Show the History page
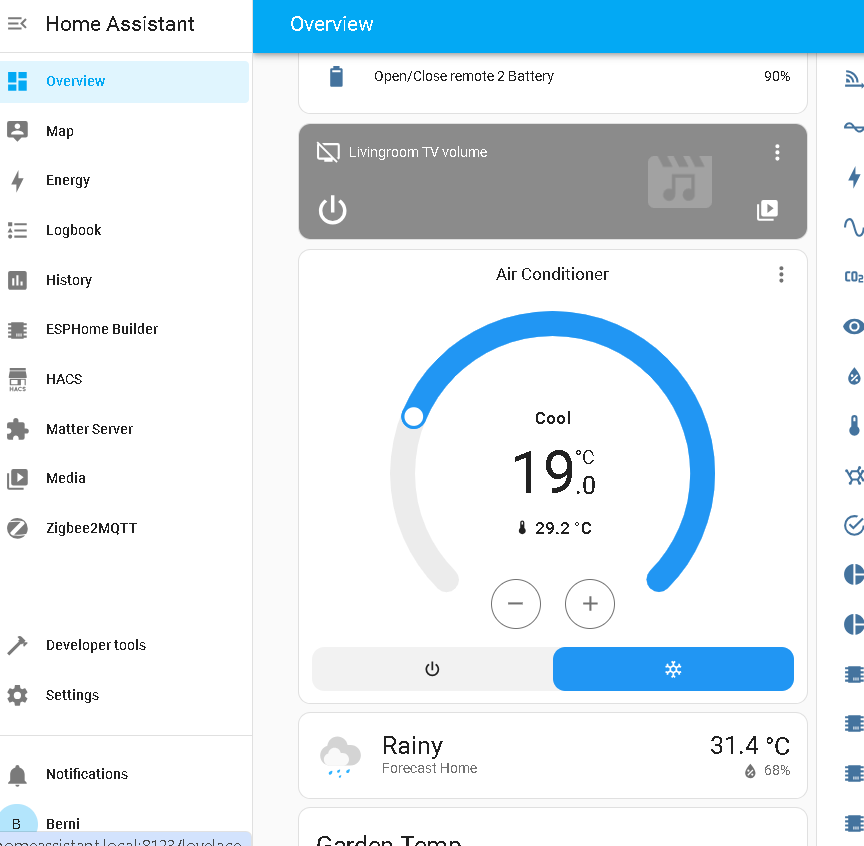Viewport: 864px width, 846px height. (x=125, y=280)
